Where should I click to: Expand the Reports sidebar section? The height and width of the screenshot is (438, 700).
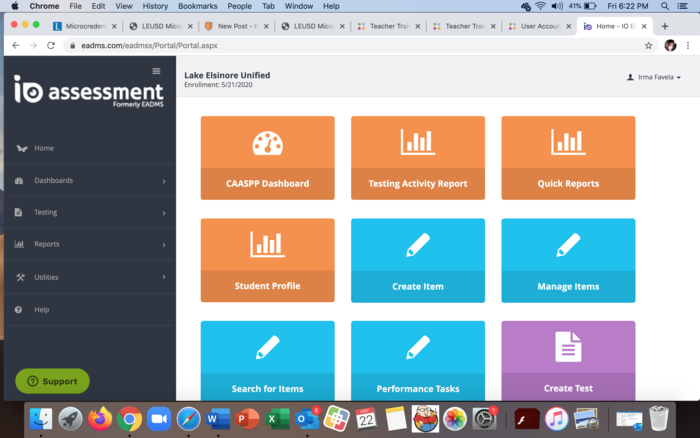90,245
